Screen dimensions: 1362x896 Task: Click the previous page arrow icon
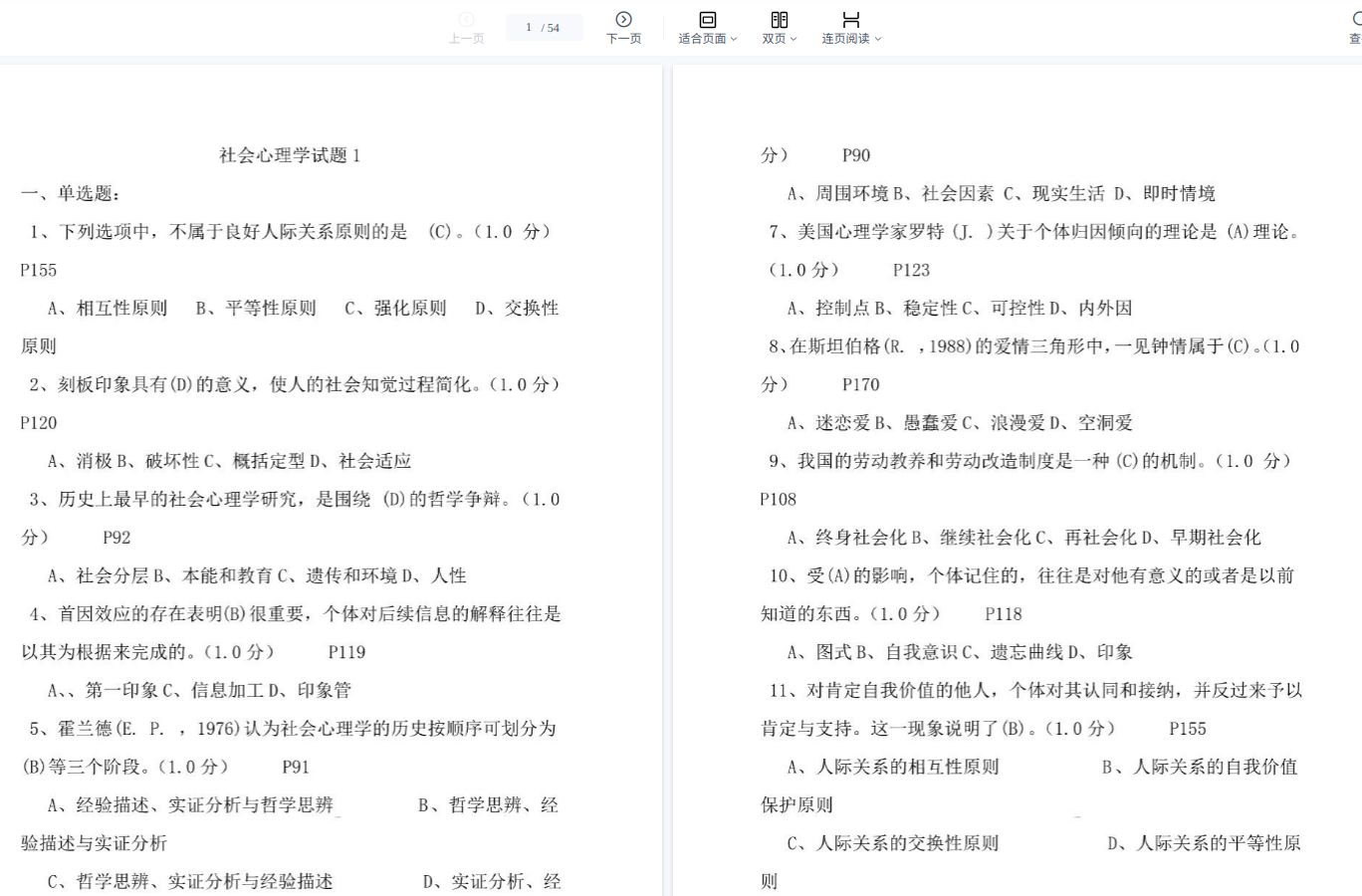(466, 19)
